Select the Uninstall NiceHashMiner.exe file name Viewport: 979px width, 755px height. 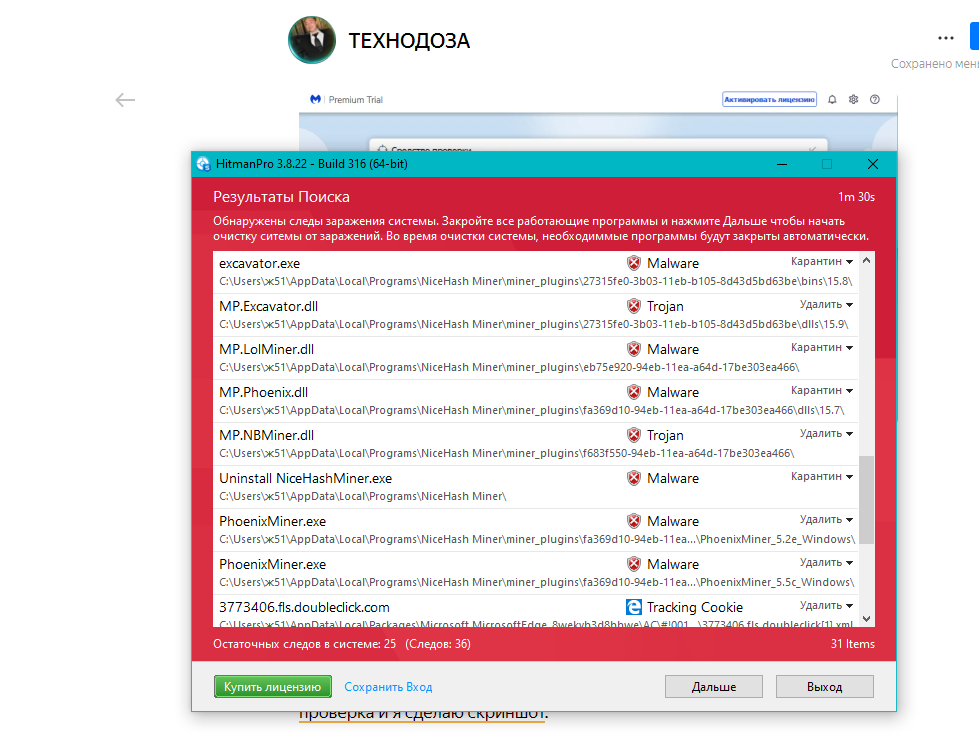click(x=305, y=478)
